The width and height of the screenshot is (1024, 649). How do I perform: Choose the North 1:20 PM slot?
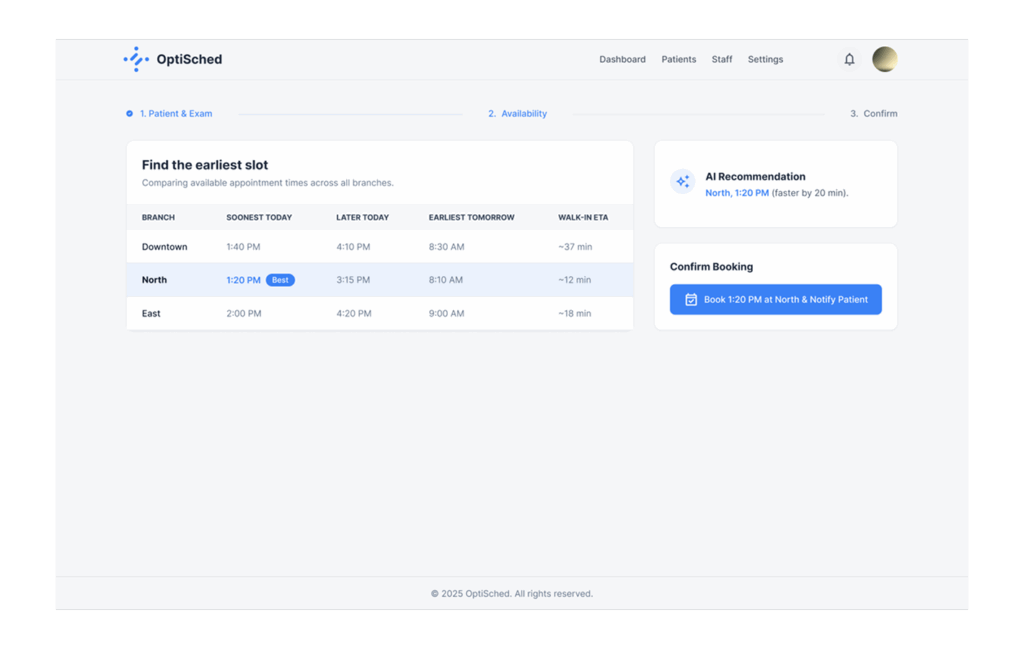[243, 280]
